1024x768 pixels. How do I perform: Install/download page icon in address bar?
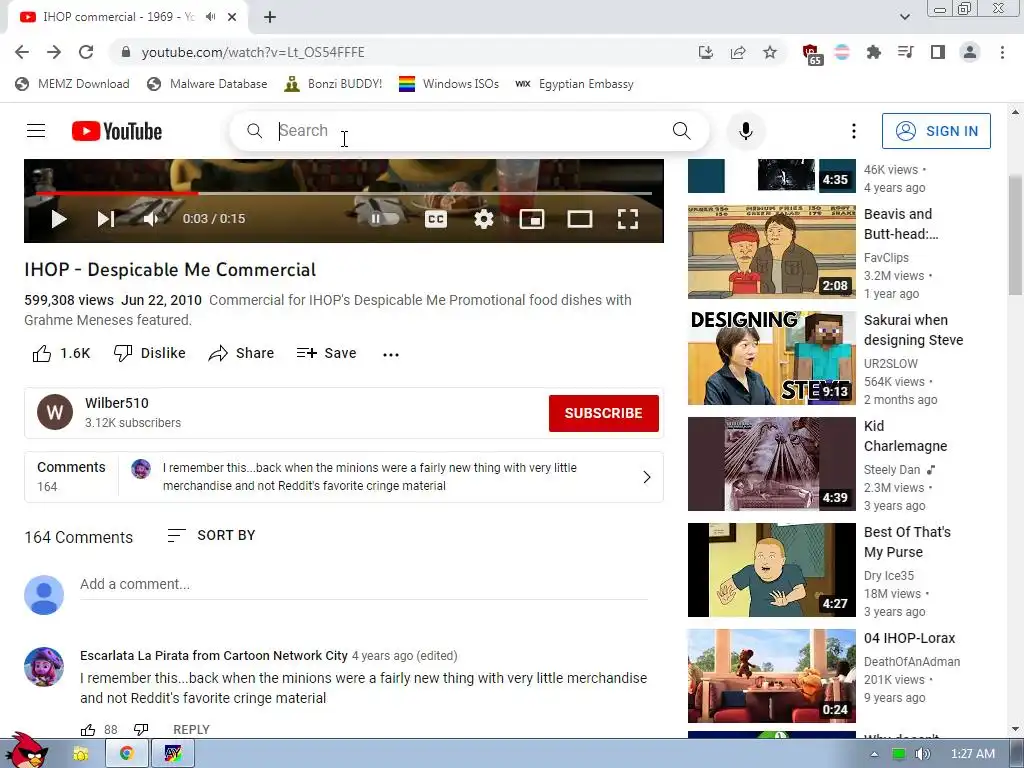[705, 52]
